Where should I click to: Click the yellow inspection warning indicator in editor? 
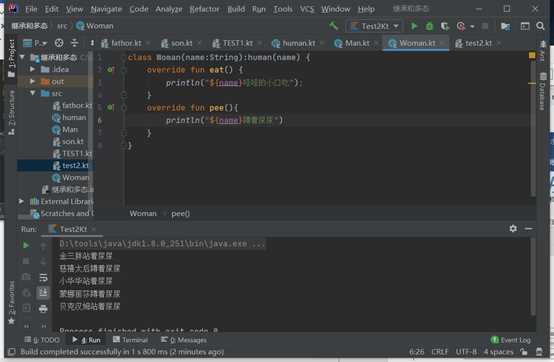[x=532, y=55]
